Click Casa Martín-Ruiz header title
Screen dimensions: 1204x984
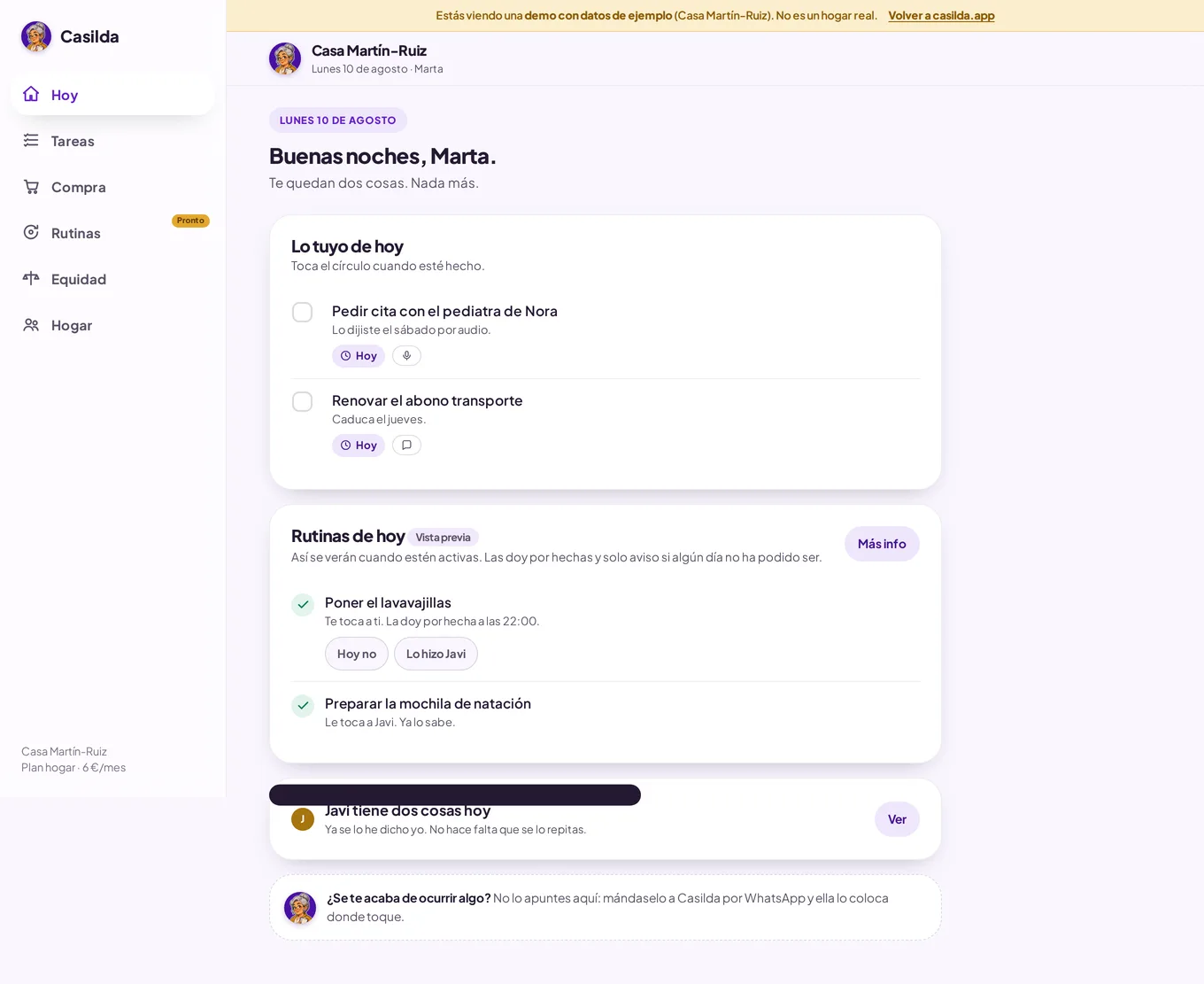(x=369, y=50)
